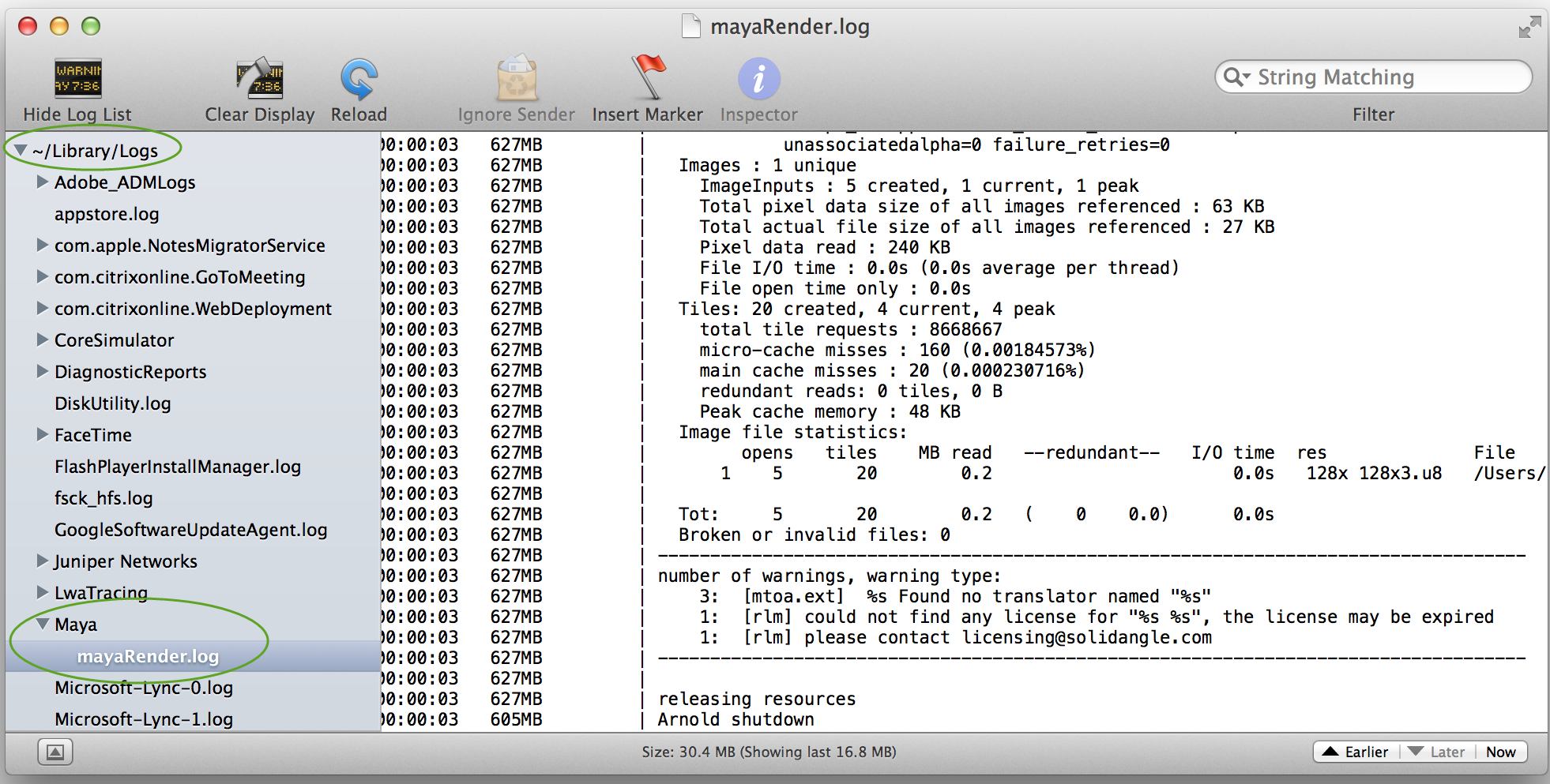Expand the Adobe_ADMLogs folder
Viewport: 1550px width, 784px height.
(x=43, y=182)
